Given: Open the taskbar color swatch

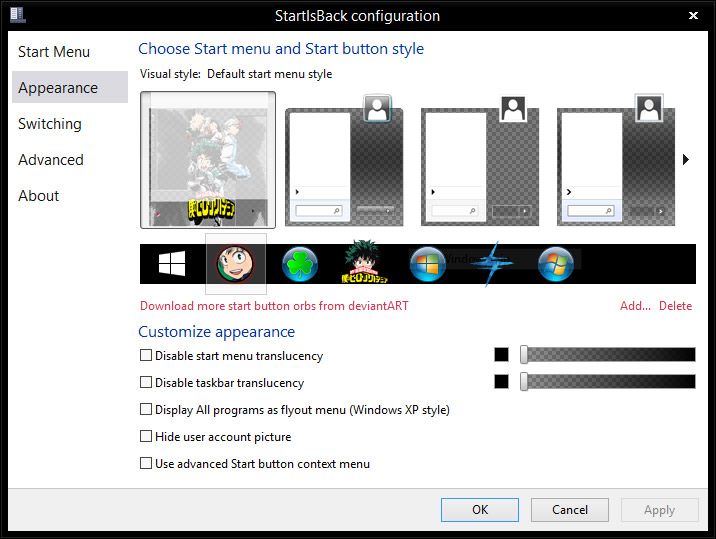Looking at the screenshot, I should pyautogui.click(x=501, y=381).
